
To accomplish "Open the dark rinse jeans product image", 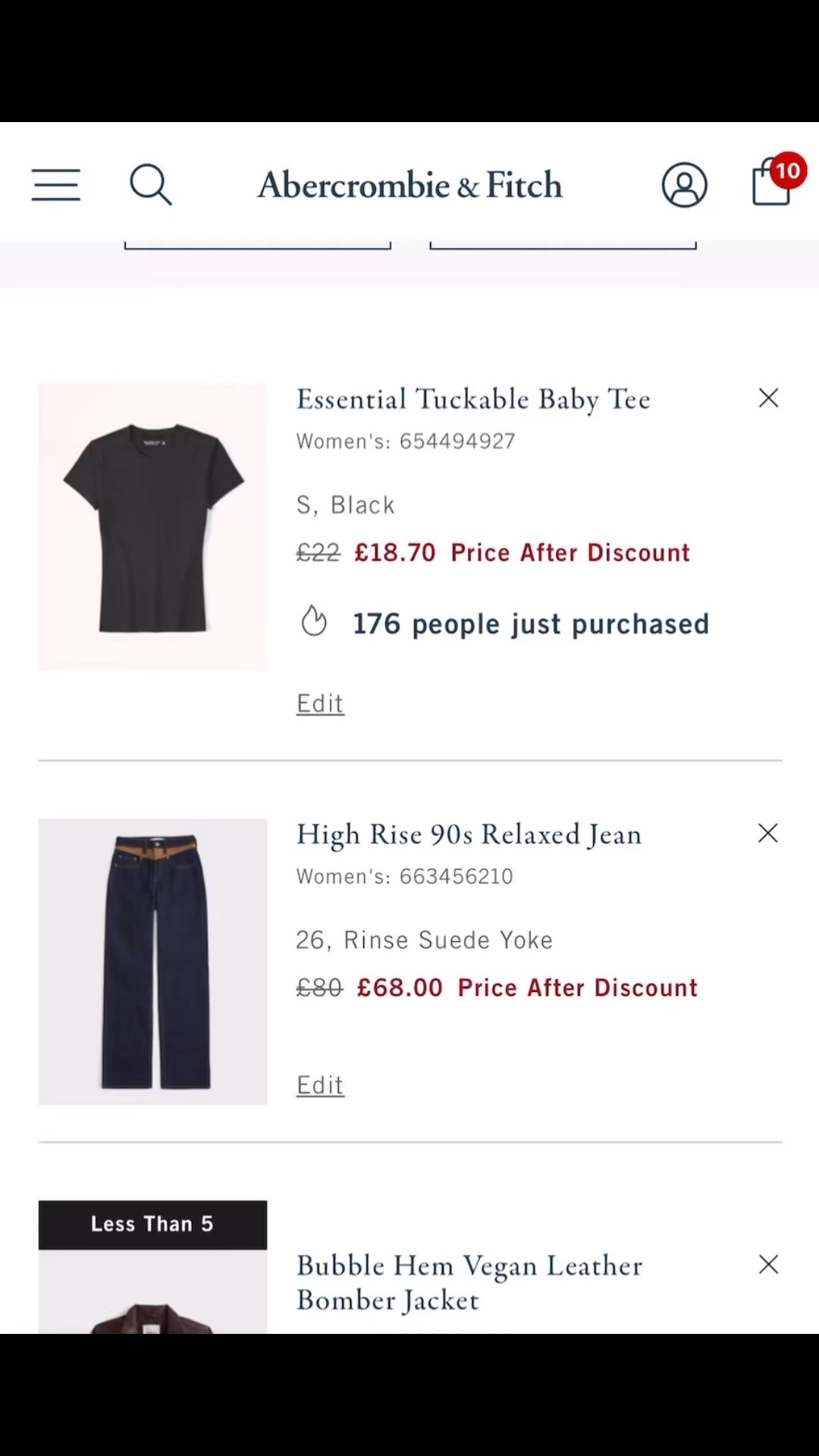I will pyautogui.click(x=153, y=962).
